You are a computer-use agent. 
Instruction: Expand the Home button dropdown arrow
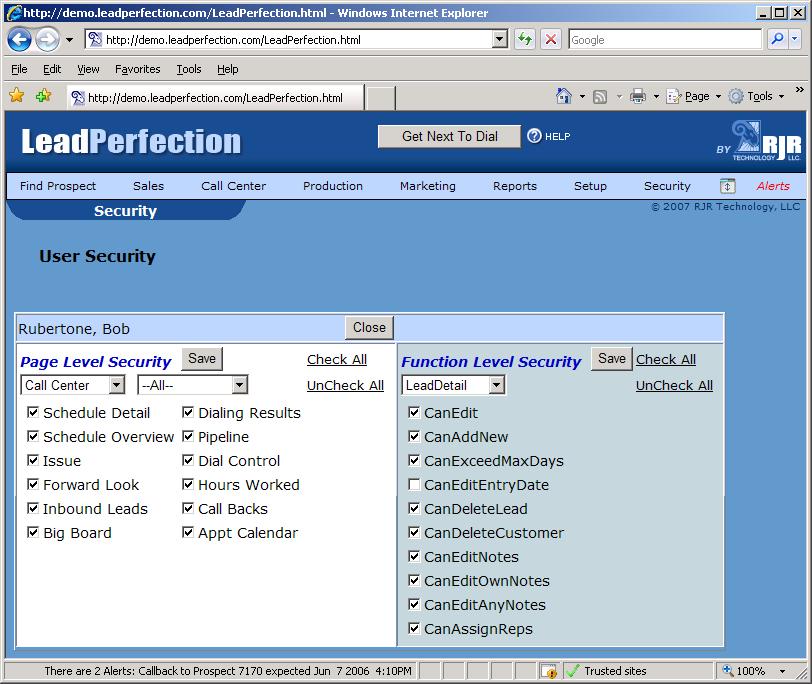pos(582,96)
